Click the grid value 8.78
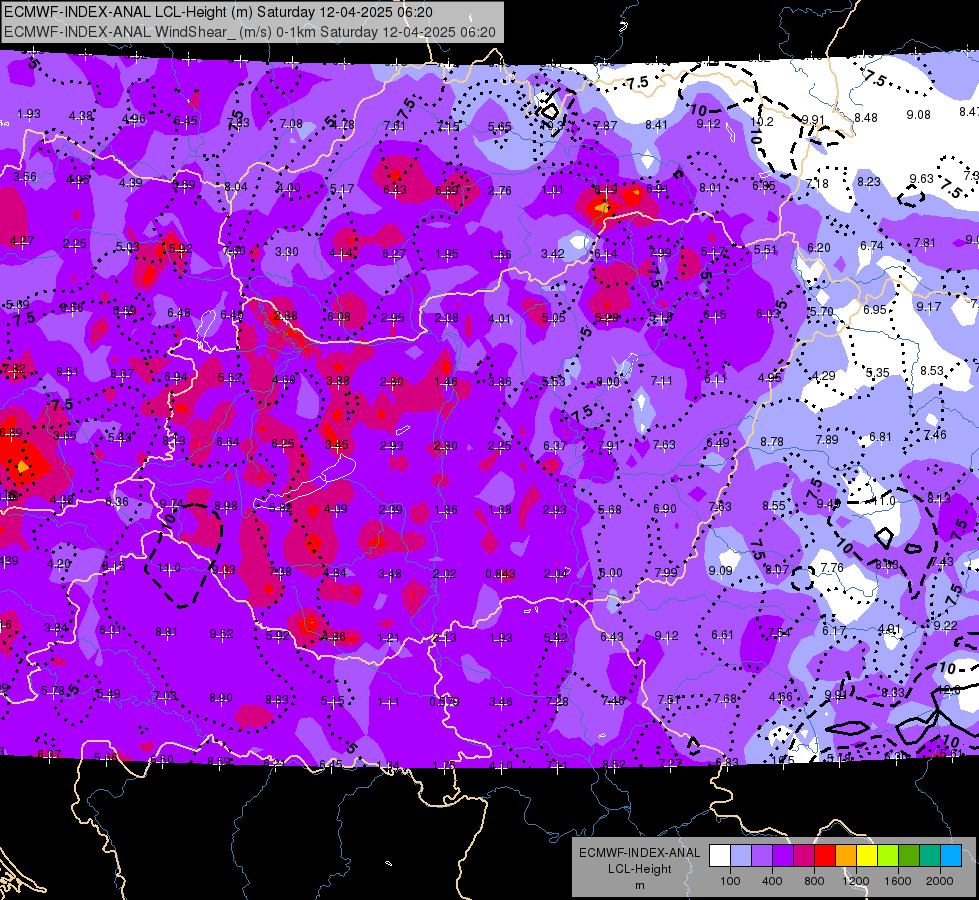Screen dimensions: 979x900 (x=772, y=441)
